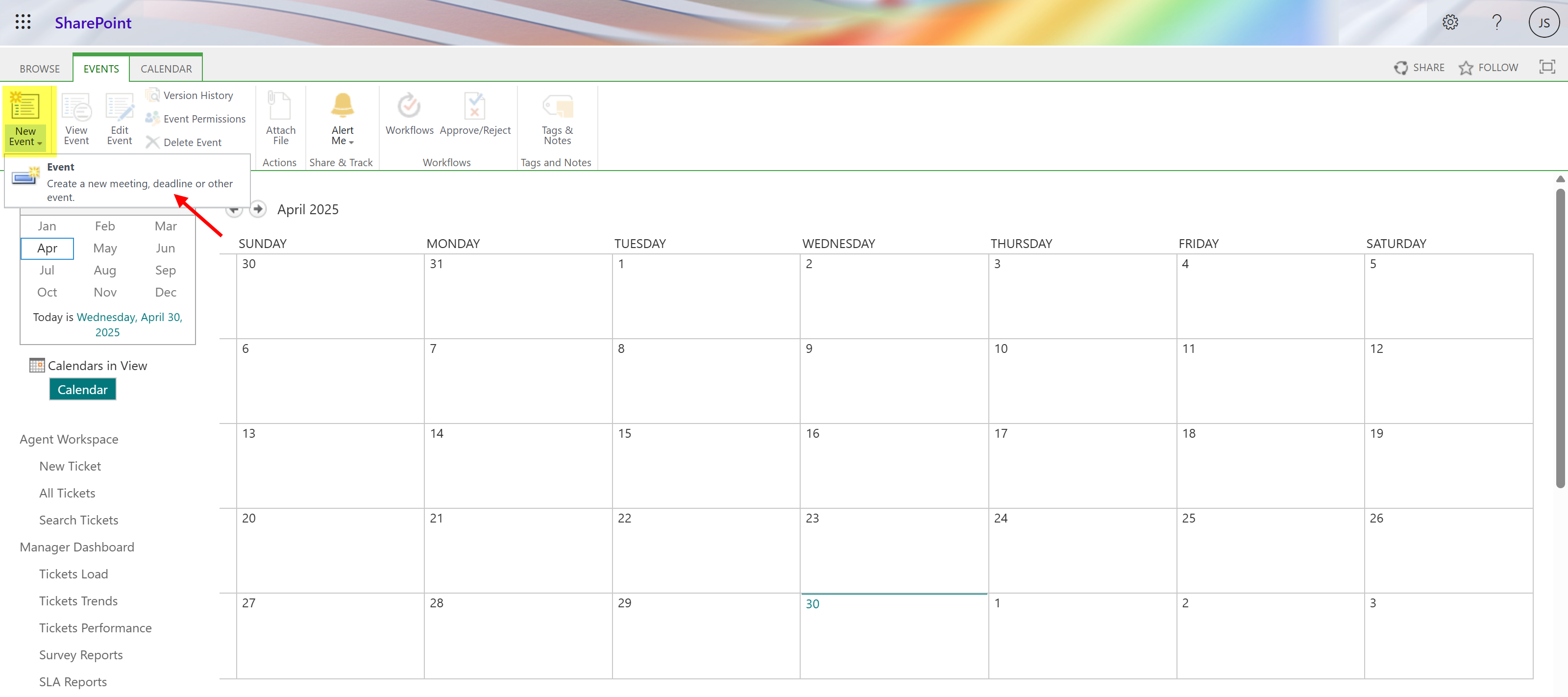Click the Alert Me bell icon

(x=342, y=105)
